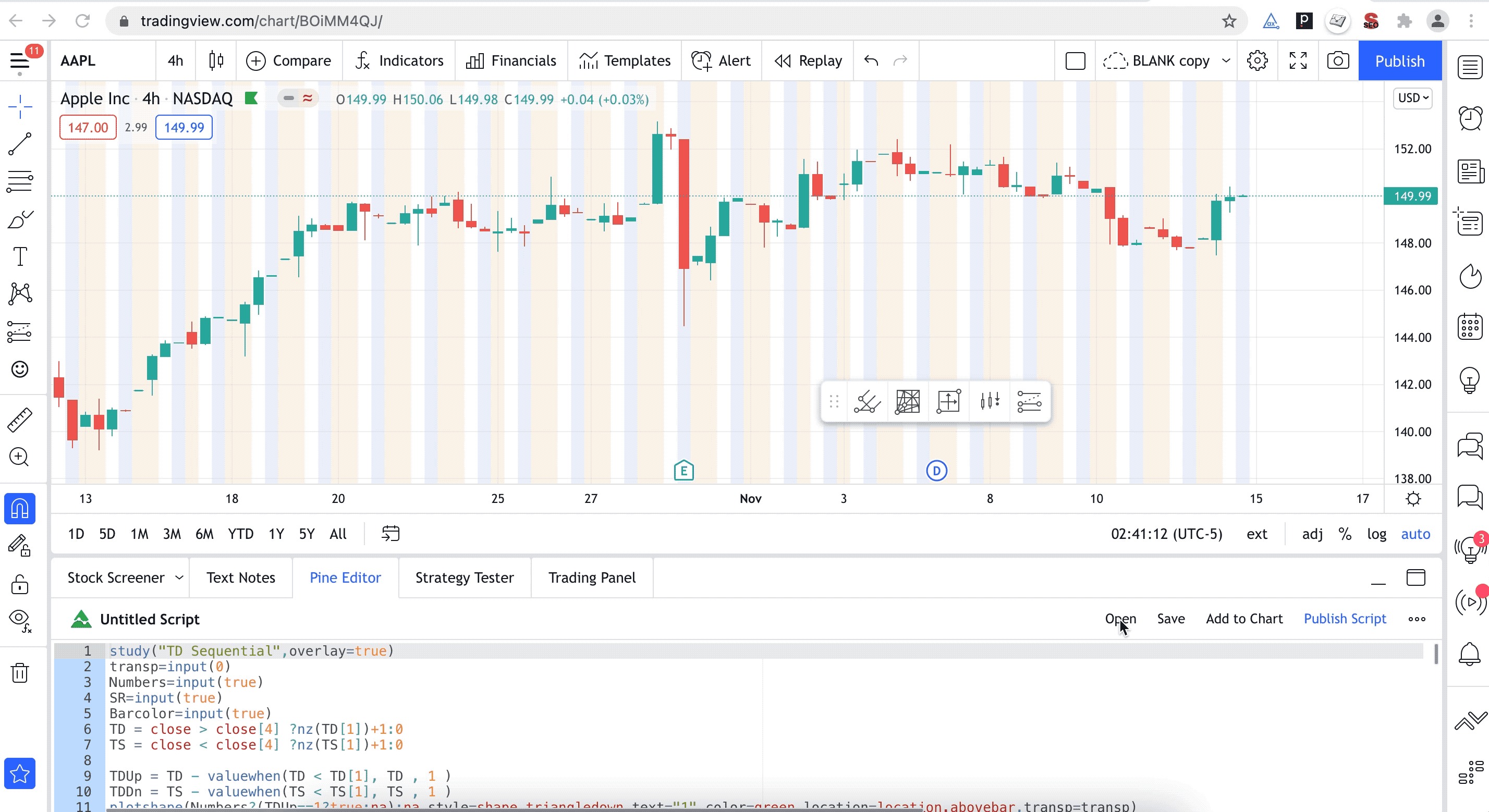Click Publish Script link
This screenshot has width=1489, height=812.
[1345, 619]
